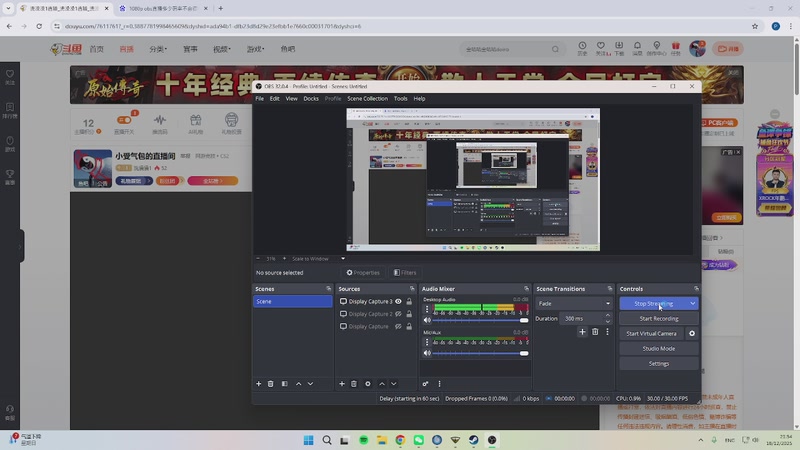Image resolution: width=800 pixels, height=450 pixels.
Task: Adjust Desktop Audio volume slider
Action: click(x=480, y=320)
